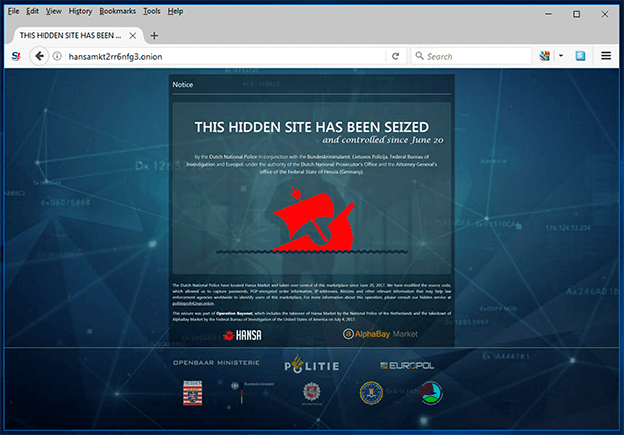Click the blue square toolbar icon
The image size is (624, 435).
(x=580, y=56)
